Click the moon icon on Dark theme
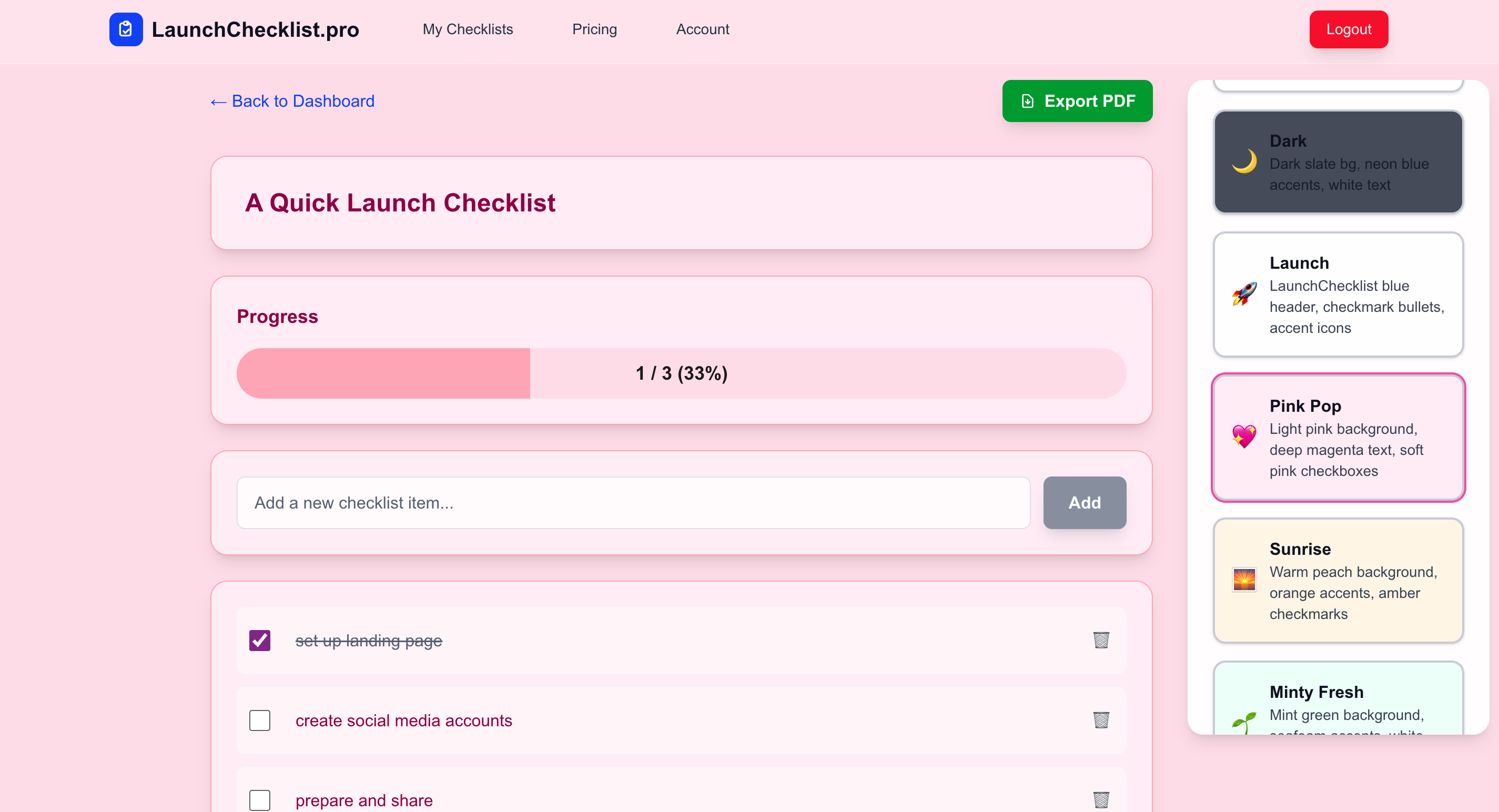This screenshot has height=812, width=1499. [1244, 161]
